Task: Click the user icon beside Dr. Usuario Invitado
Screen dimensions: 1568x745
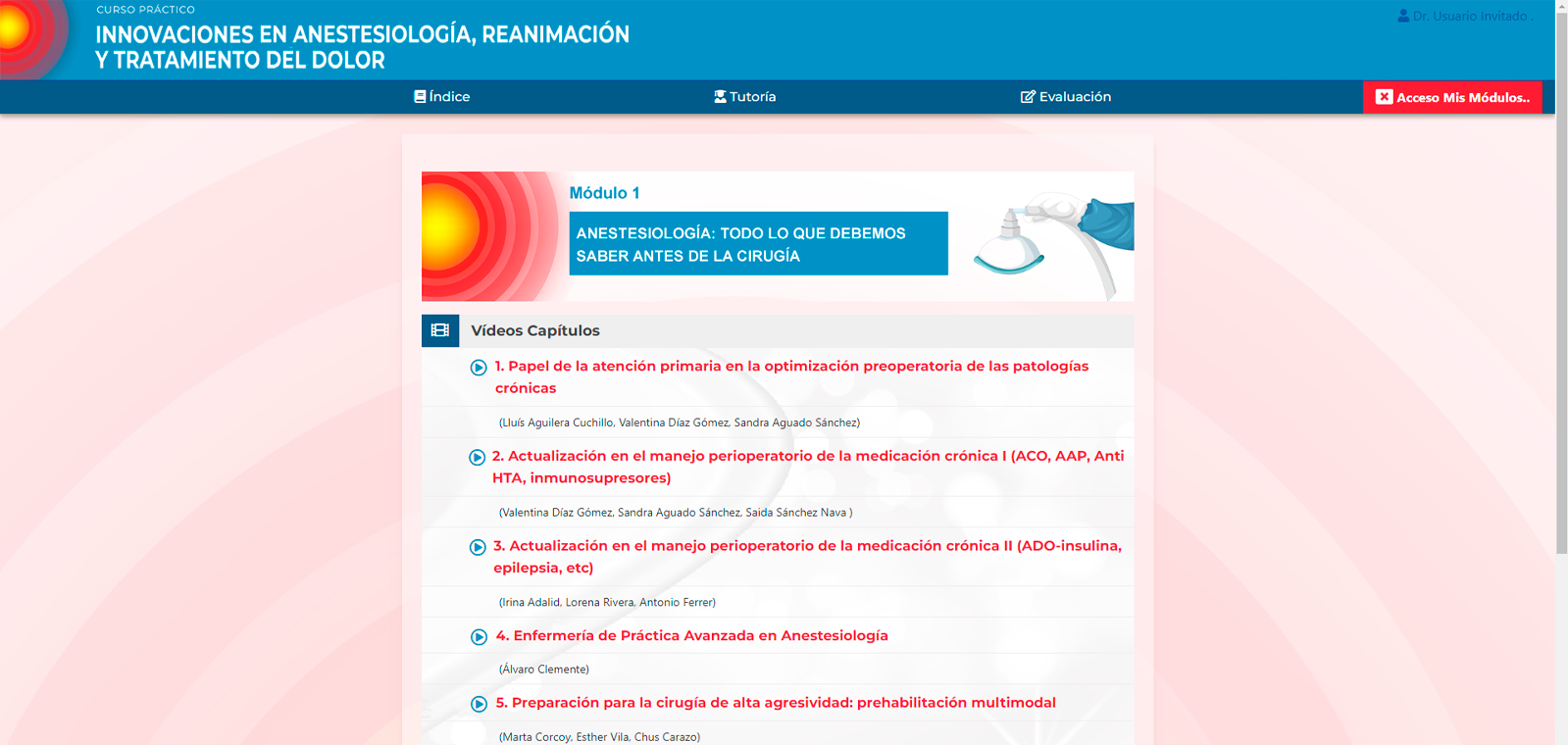Action: click(x=1403, y=16)
